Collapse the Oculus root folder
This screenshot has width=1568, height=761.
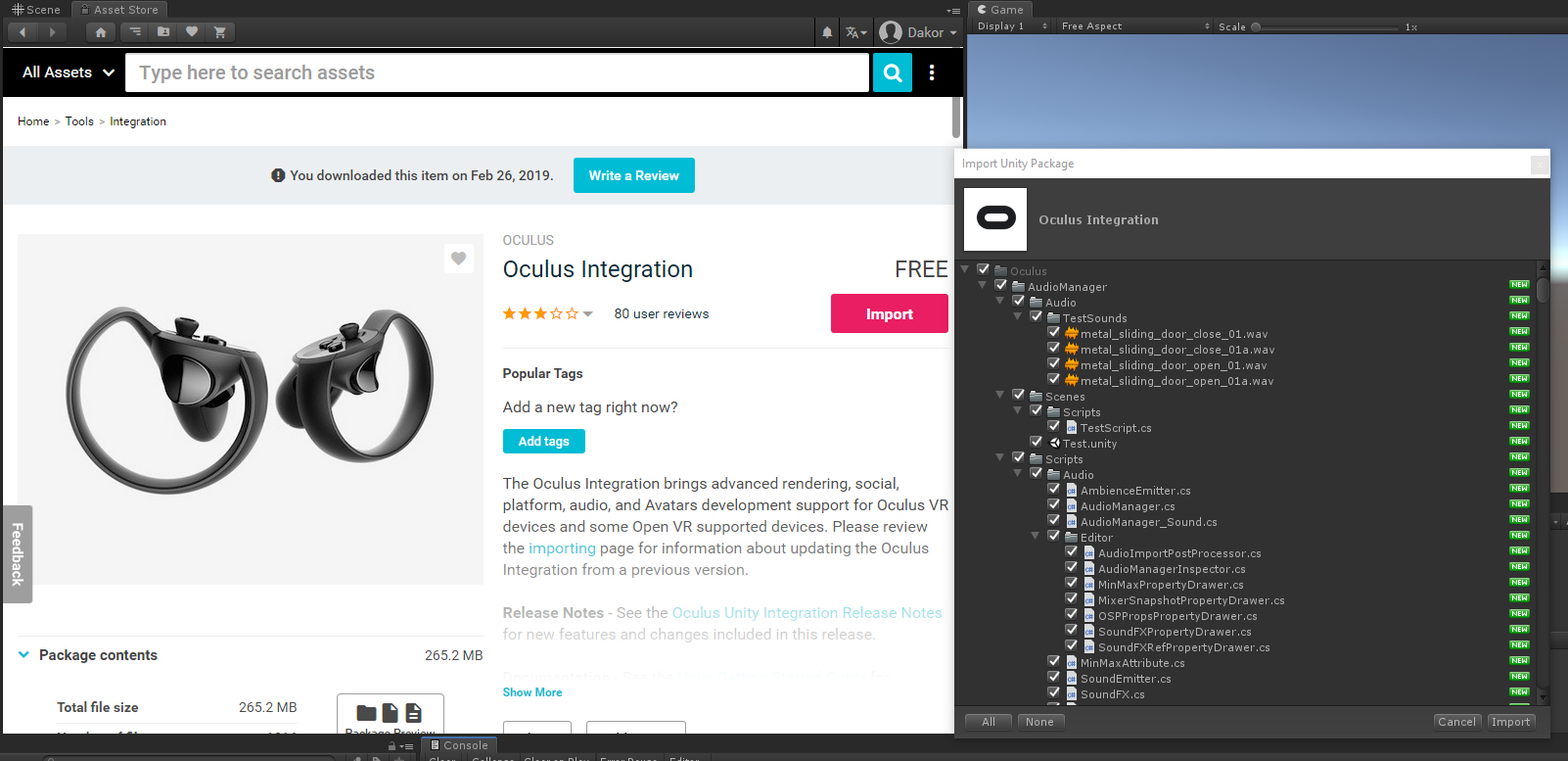[x=965, y=269]
